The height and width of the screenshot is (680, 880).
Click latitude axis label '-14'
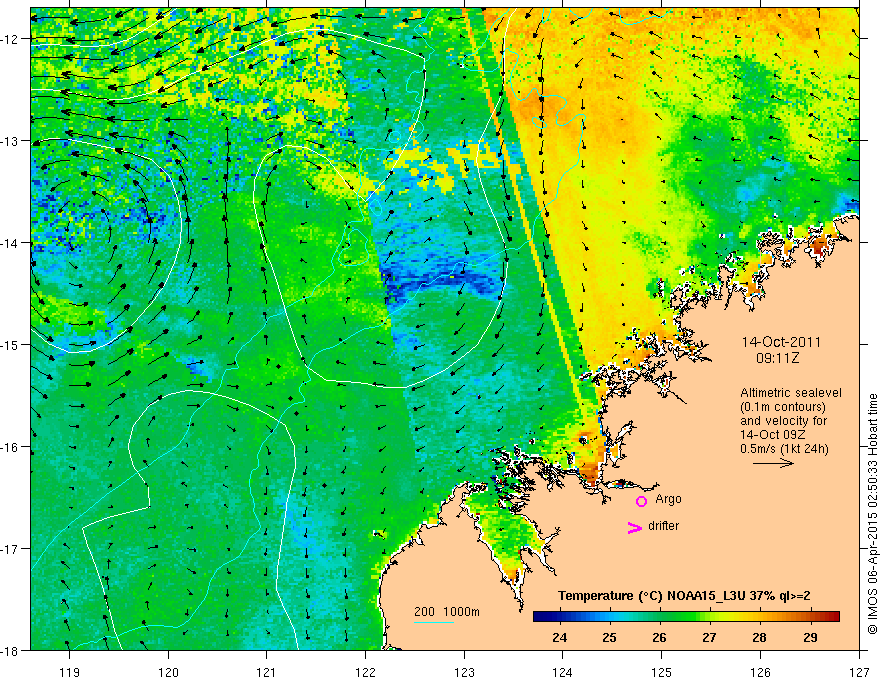[x=11, y=243]
